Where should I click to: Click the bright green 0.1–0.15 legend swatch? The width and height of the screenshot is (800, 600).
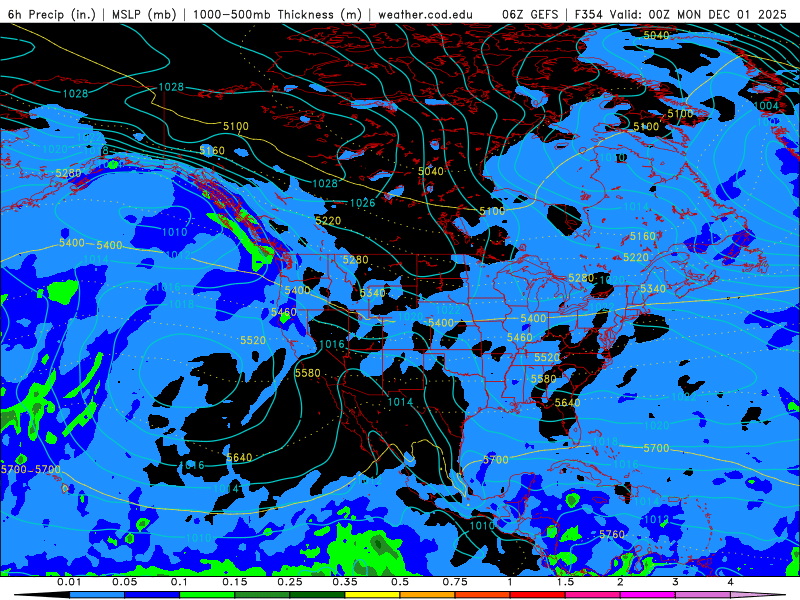click(x=207, y=595)
